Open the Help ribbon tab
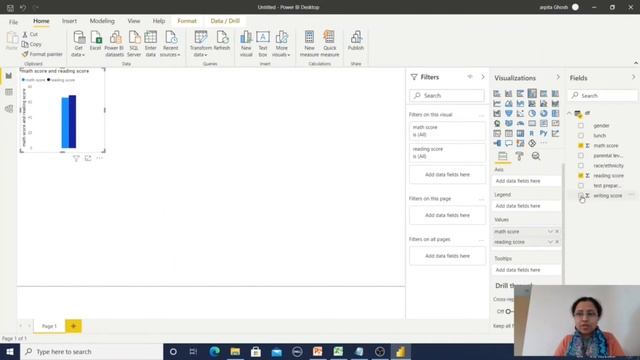The height and width of the screenshot is (360, 640). [159, 21]
